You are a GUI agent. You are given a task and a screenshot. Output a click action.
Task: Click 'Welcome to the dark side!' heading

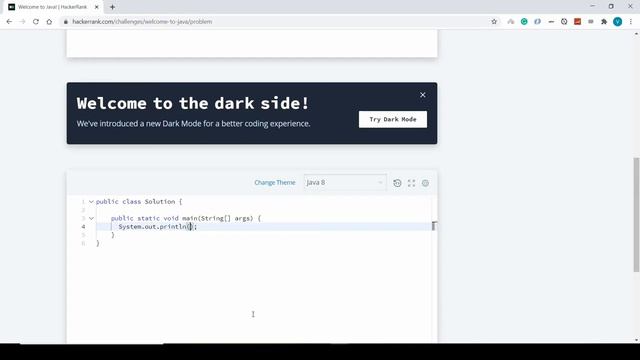(x=193, y=103)
